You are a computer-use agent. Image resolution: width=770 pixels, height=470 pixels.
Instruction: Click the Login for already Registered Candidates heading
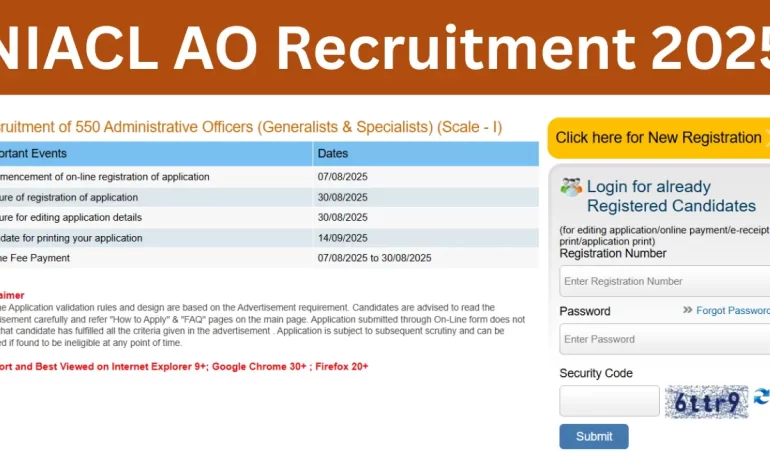[x=670, y=196]
